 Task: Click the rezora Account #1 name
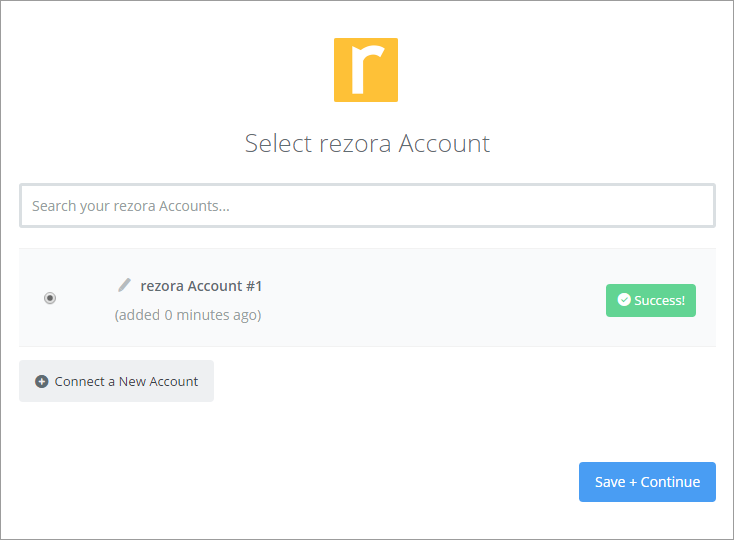pos(201,286)
